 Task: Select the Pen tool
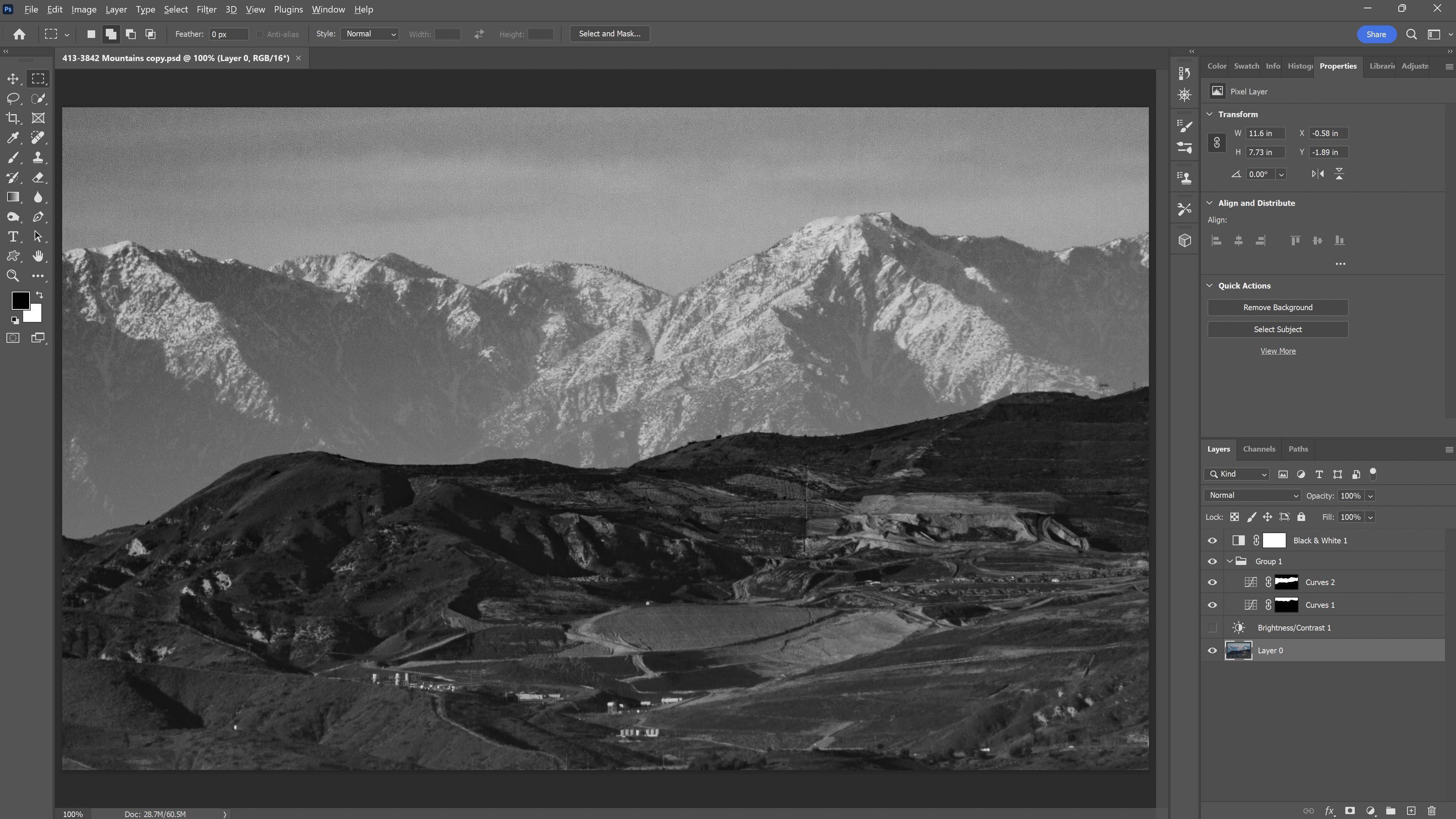click(38, 217)
